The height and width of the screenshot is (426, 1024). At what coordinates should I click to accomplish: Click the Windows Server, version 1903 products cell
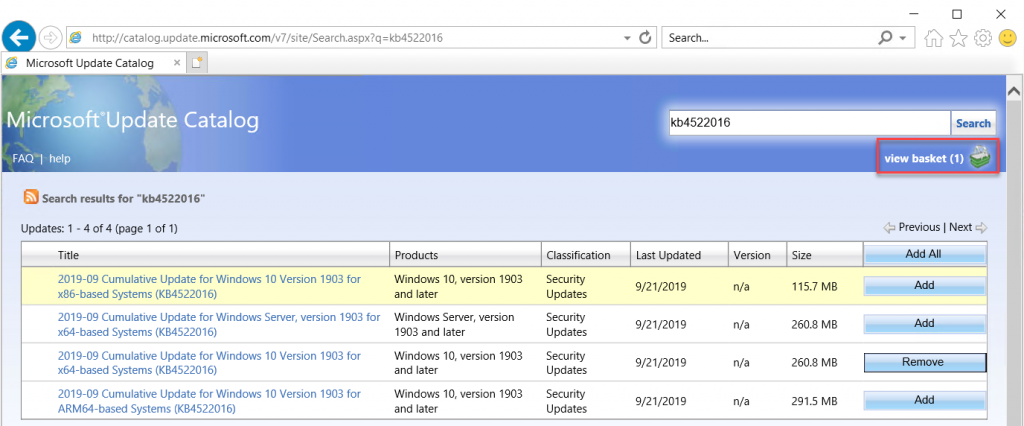point(454,325)
